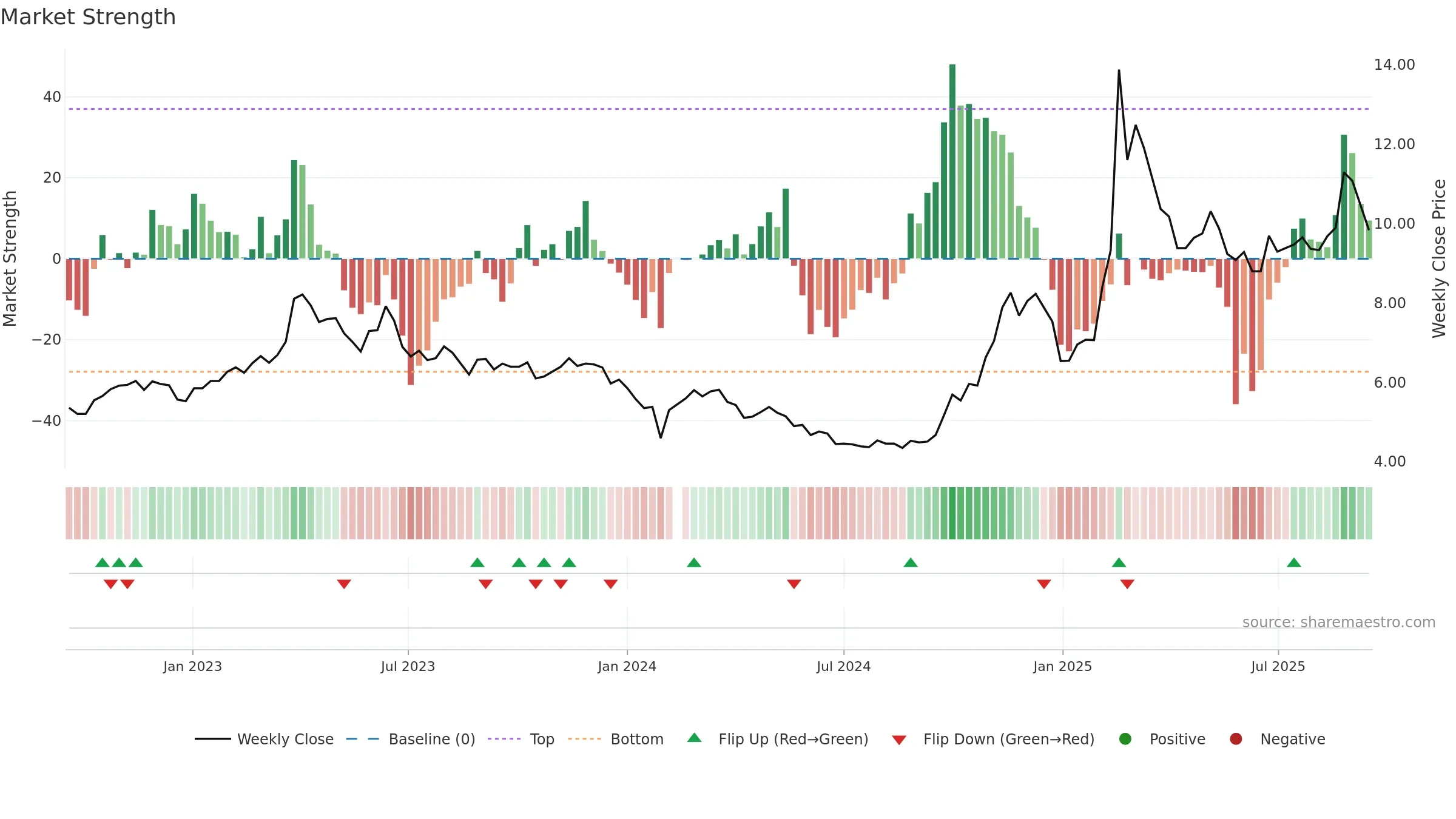1456x819 pixels.
Task: Click the red Flip Down triangle in legend
Action: tap(899, 740)
